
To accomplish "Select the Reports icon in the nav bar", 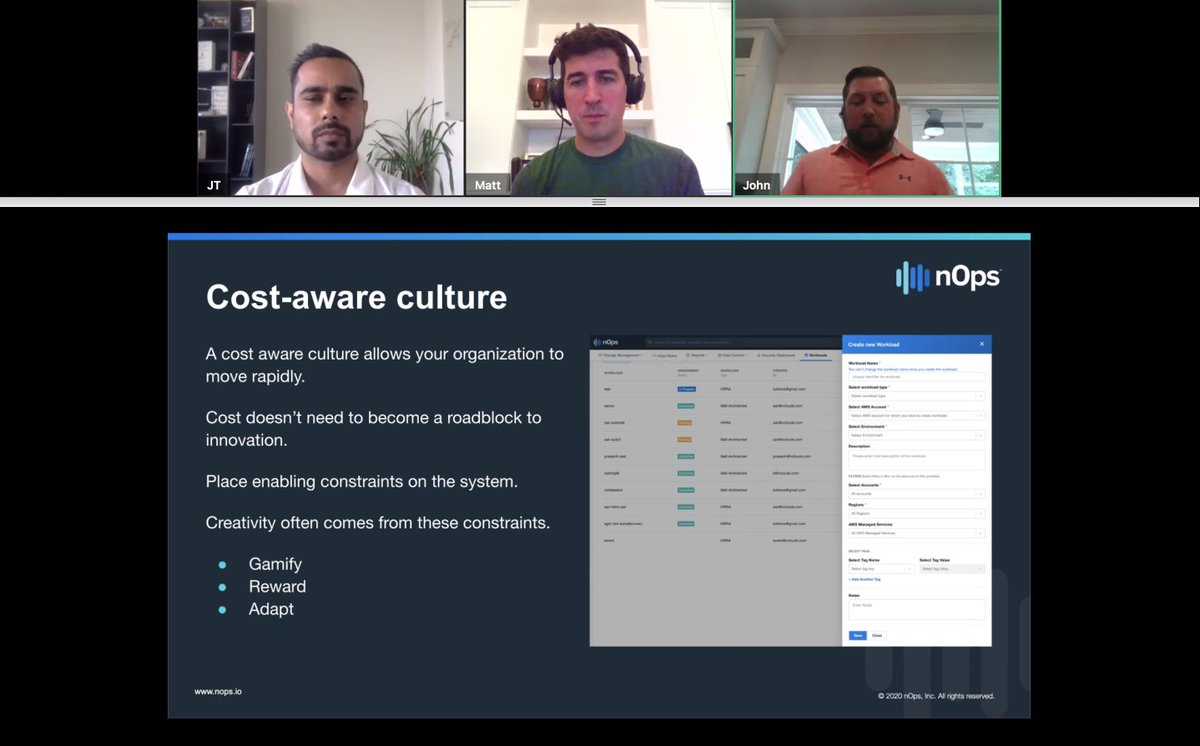I will 688,355.
